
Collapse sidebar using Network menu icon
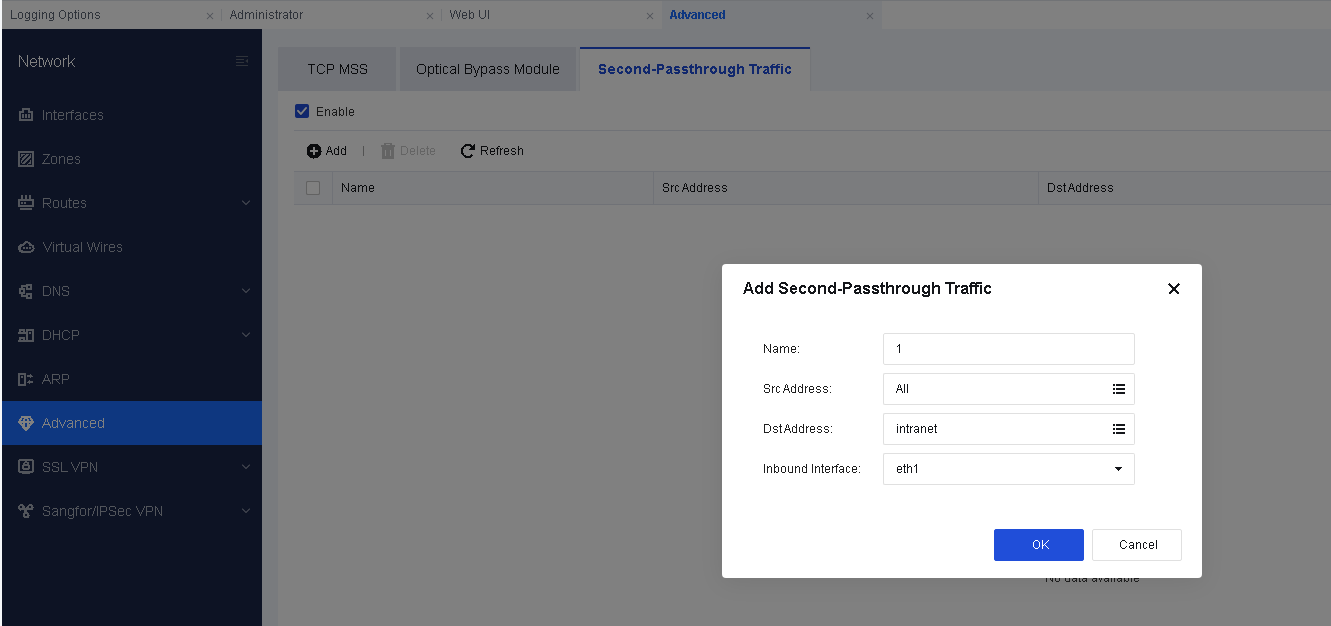(241, 62)
